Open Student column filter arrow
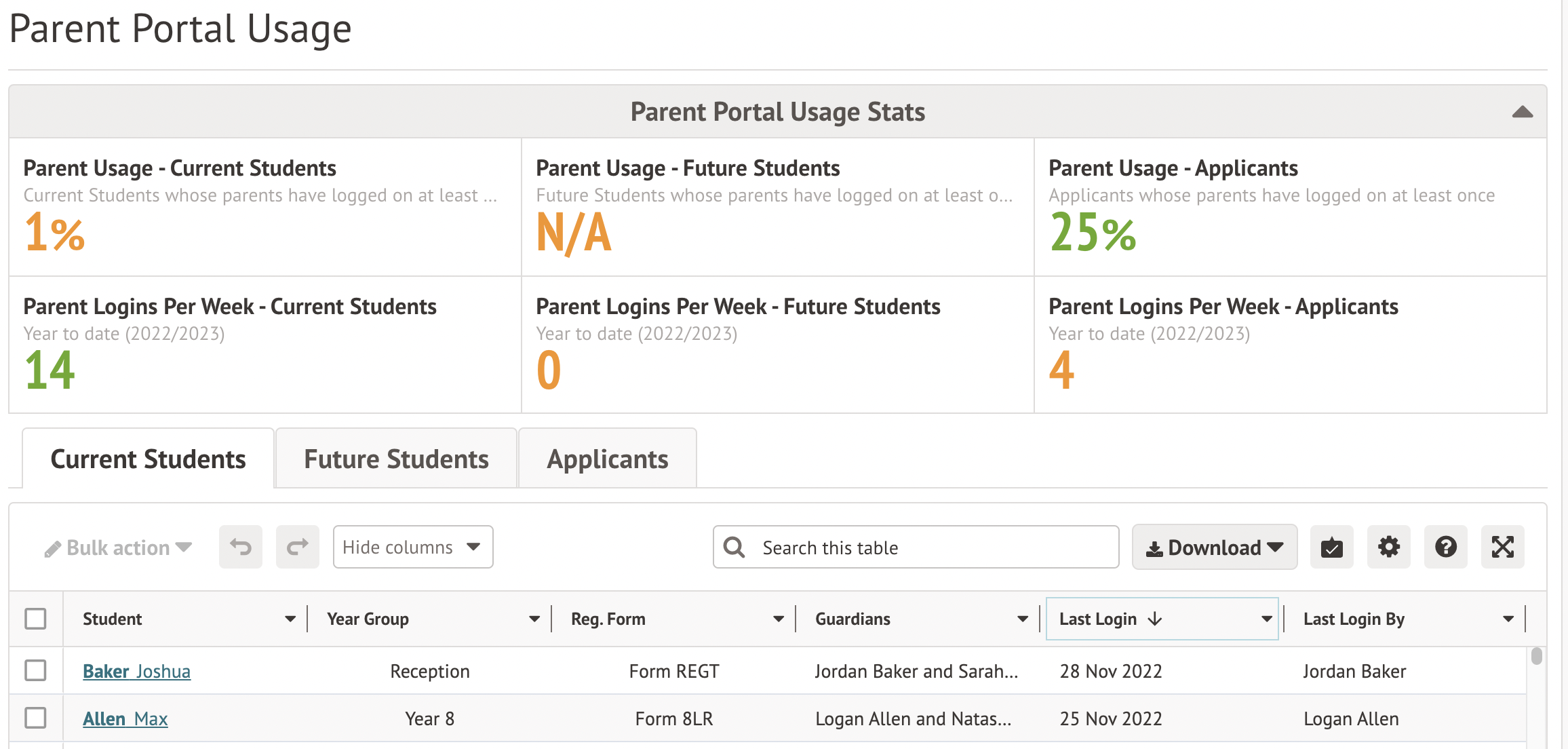The width and height of the screenshot is (1568, 749). pos(290,619)
